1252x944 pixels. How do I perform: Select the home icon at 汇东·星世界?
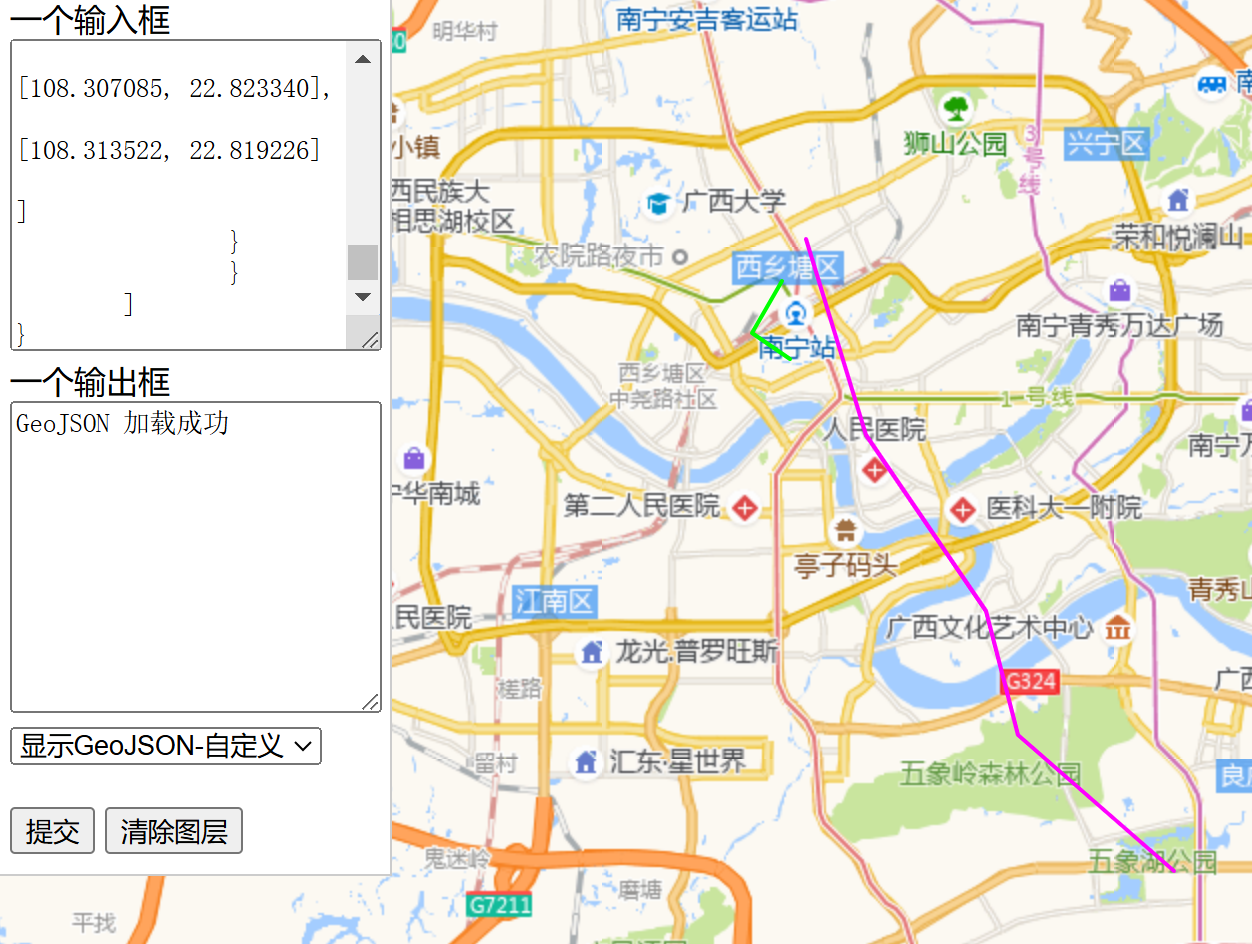click(588, 761)
